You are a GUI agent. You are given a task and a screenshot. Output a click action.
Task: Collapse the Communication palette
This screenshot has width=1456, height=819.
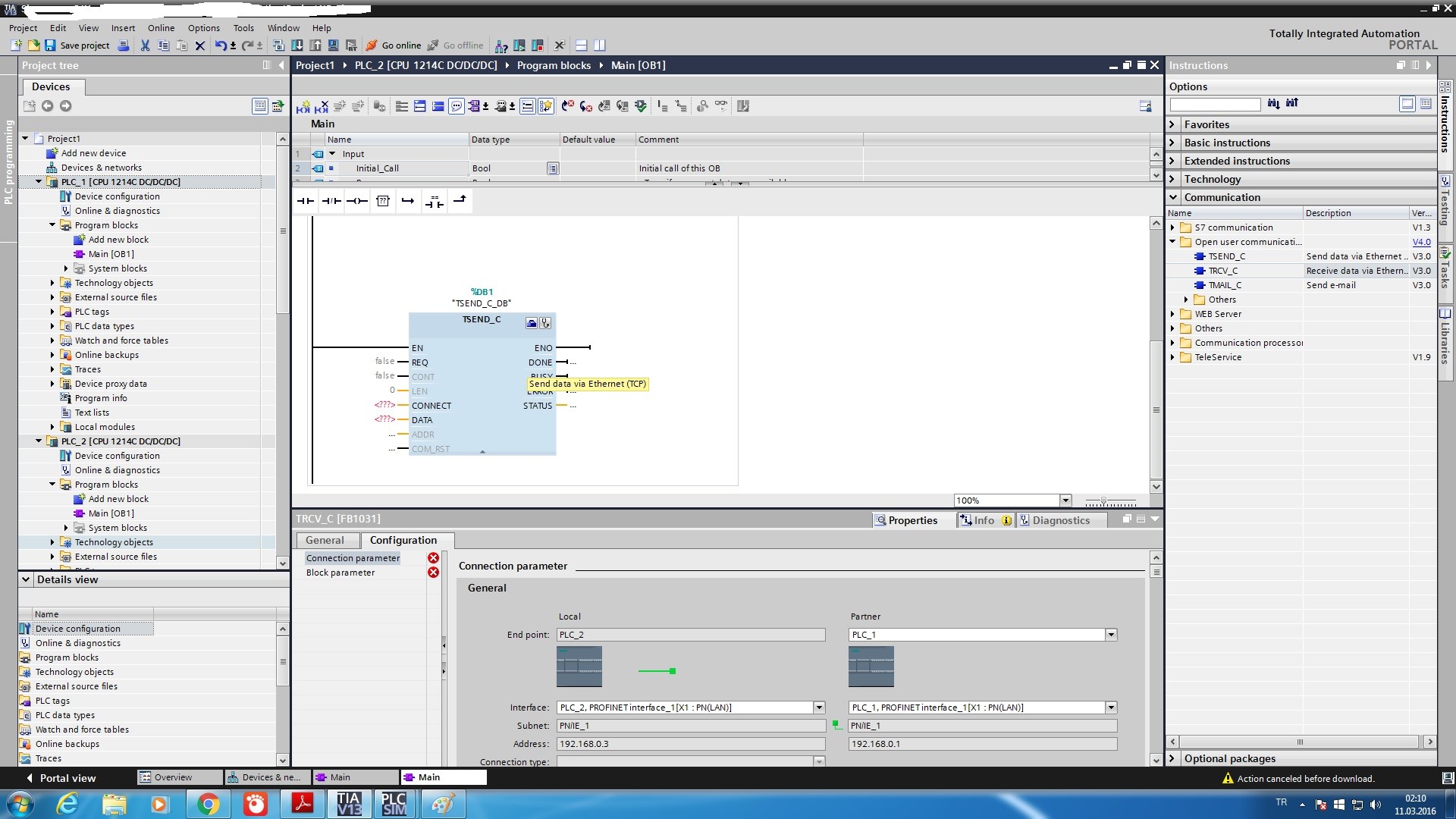pyautogui.click(x=1172, y=197)
